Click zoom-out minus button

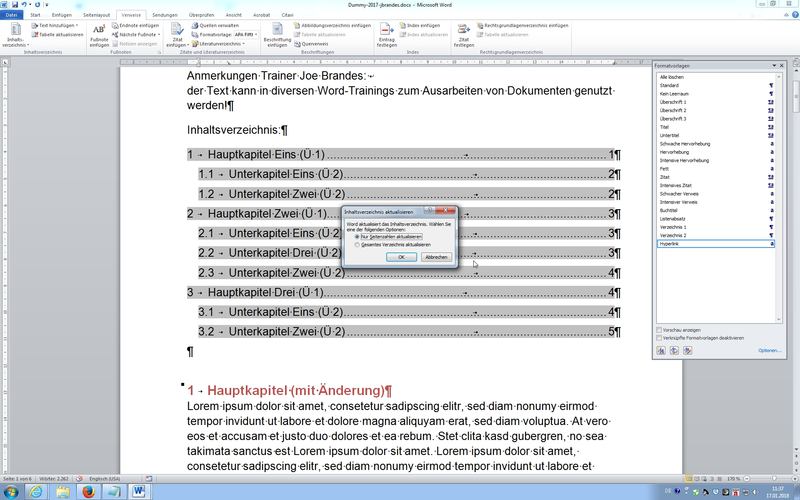pyautogui.click(x=746, y=479)
